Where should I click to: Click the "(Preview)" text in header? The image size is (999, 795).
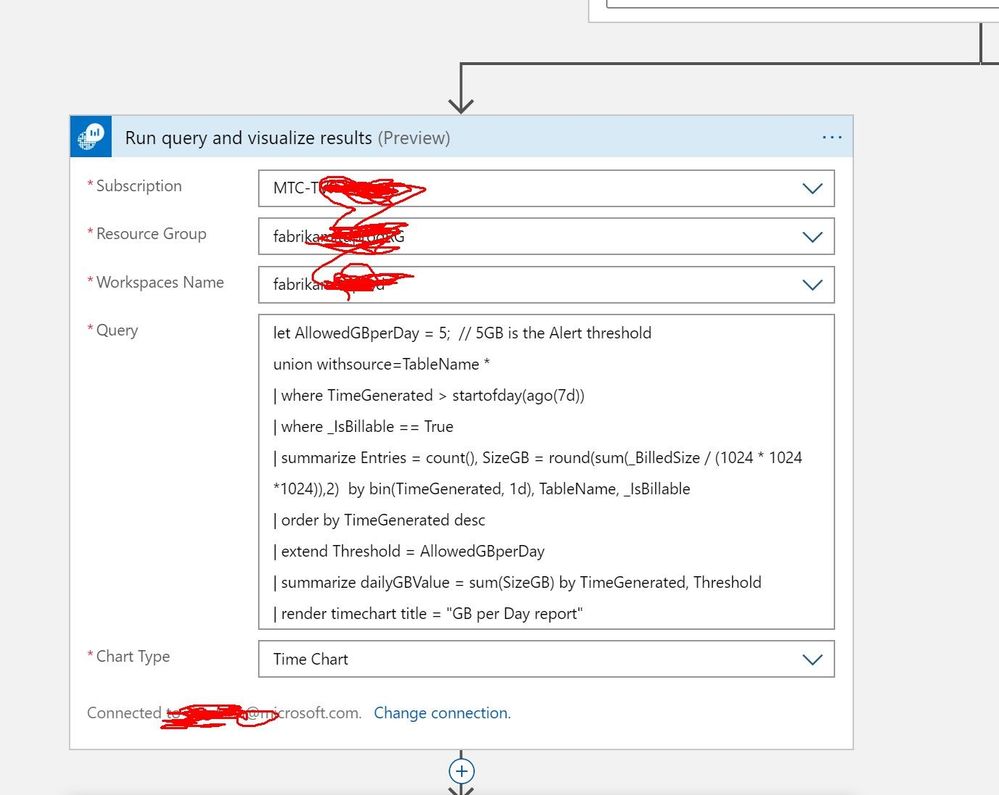(414, 138)
